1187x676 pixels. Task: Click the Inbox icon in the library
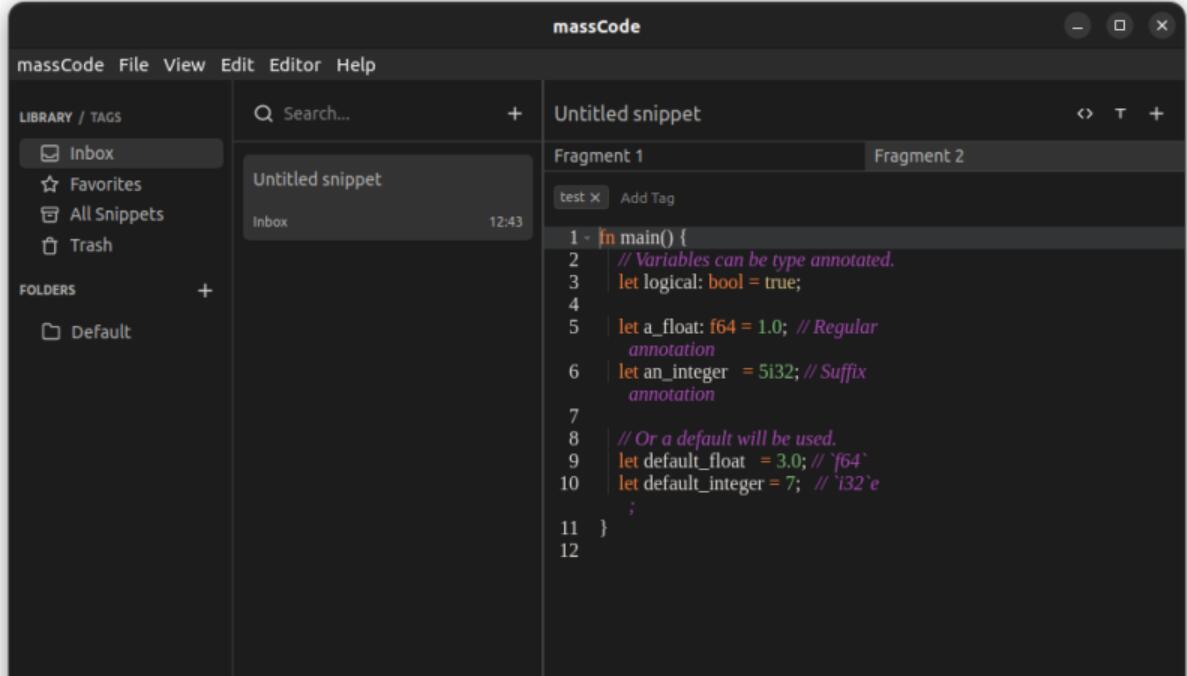49,154
